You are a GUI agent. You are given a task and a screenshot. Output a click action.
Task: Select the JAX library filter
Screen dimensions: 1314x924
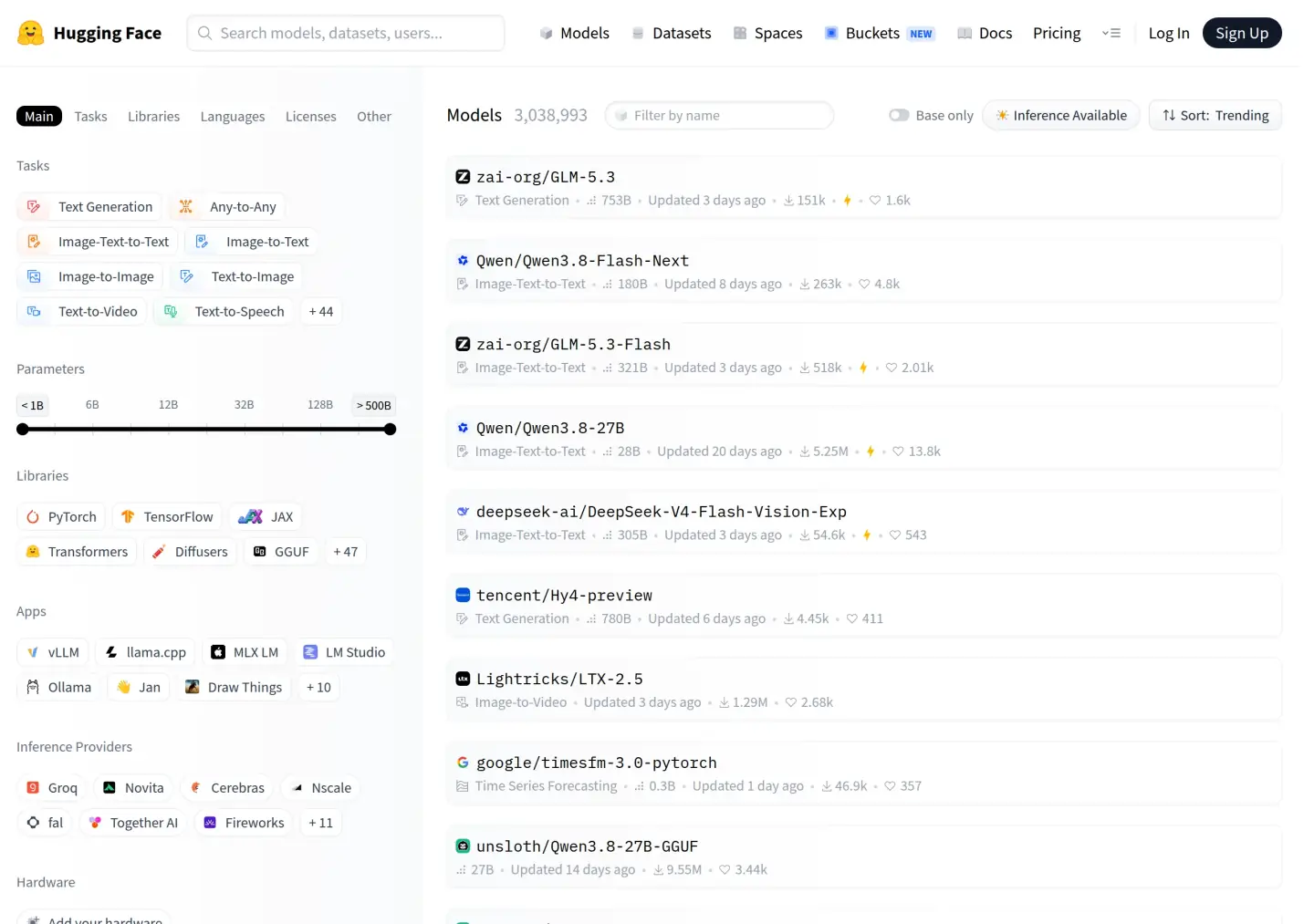(266, 517)
